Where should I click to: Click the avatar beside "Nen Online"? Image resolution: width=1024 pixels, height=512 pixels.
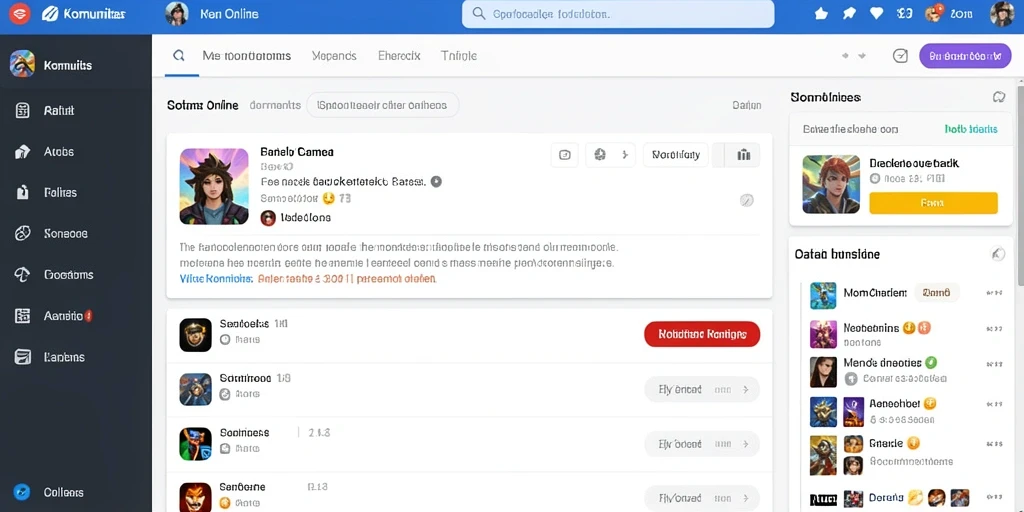coord(177,13)
